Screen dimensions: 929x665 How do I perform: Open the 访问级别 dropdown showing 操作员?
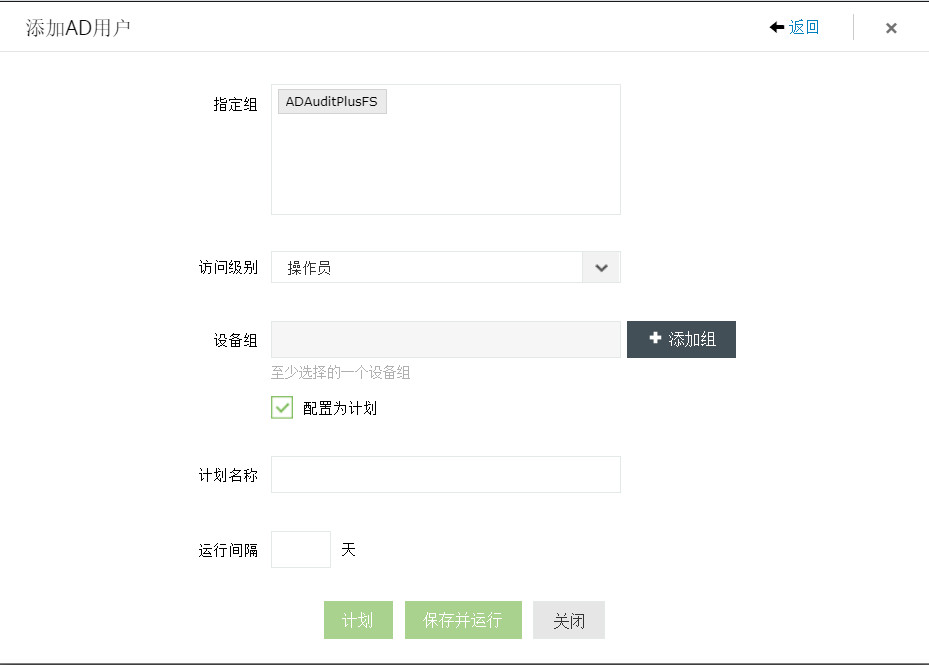pos(427,268)
